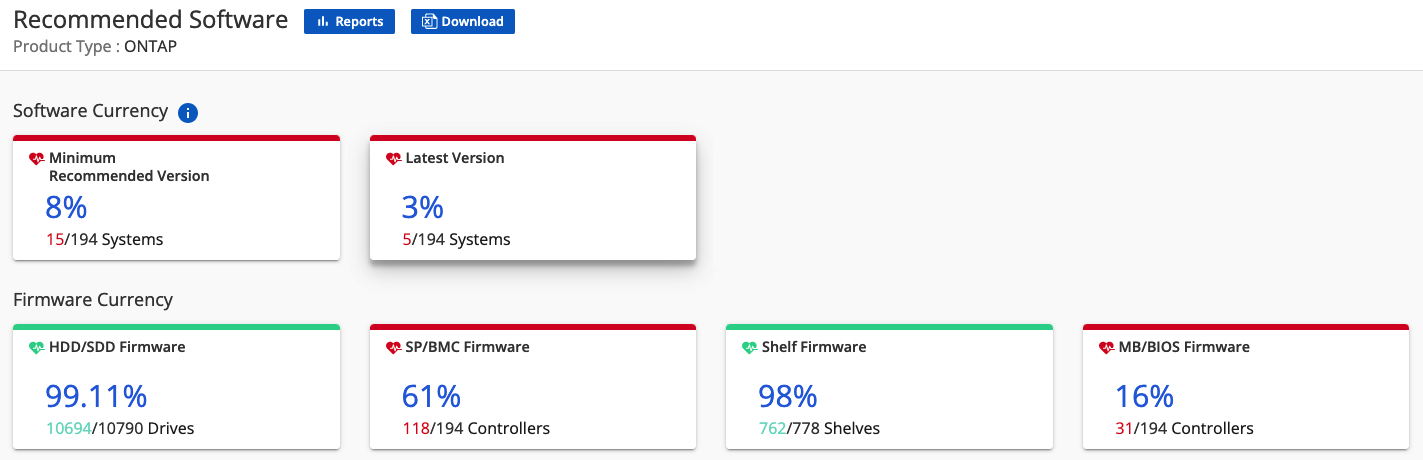This screenshot has height=460, width=1423.
Task: Click the SP/BMC Firmware red heart icon
Action: point(393,348)
